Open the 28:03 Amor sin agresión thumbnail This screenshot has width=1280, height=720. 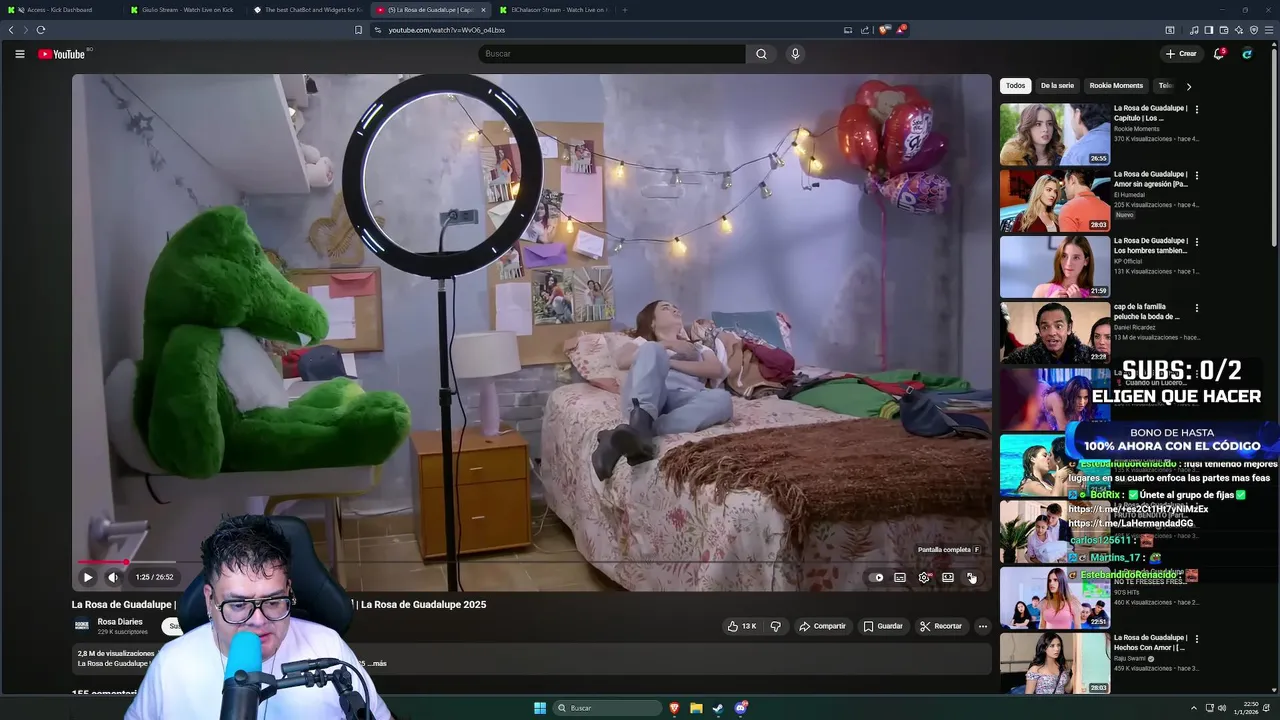coord(1055,200)
